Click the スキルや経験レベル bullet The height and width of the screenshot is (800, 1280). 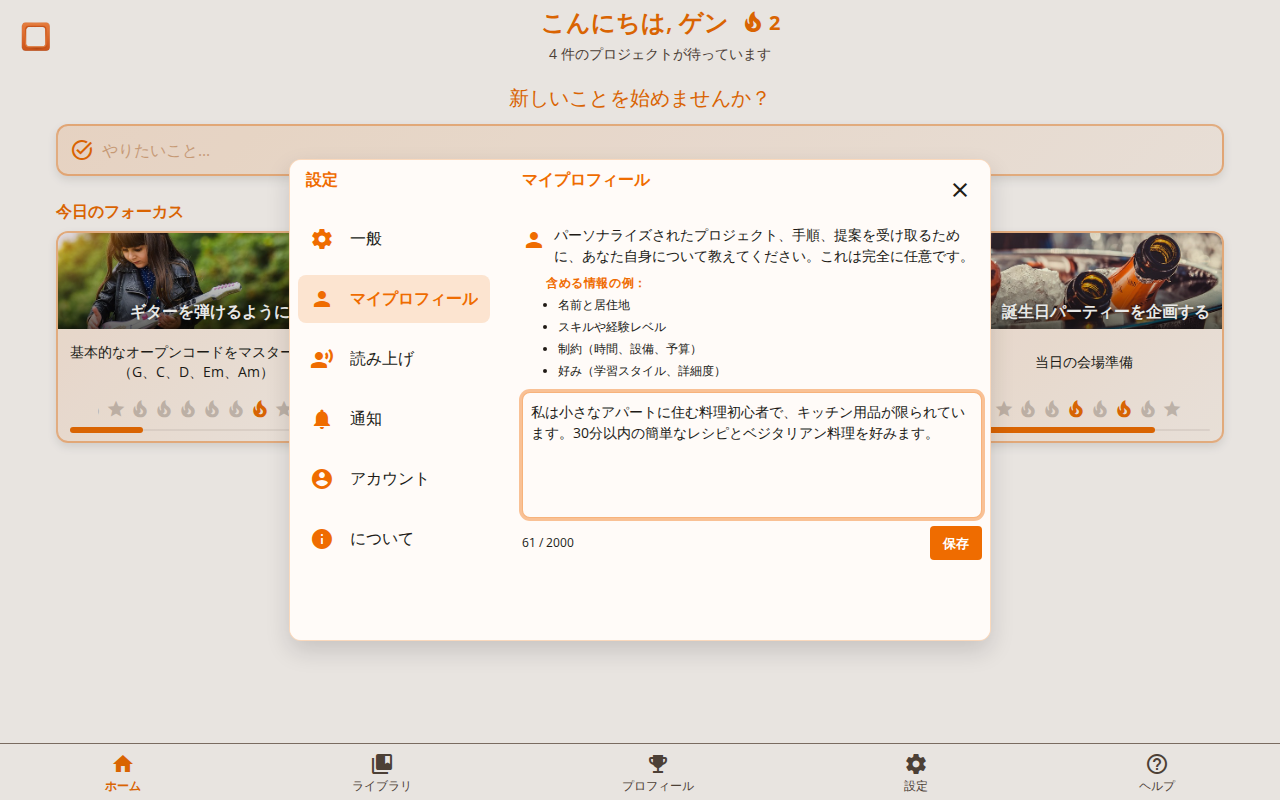click(x=612, y=327)
